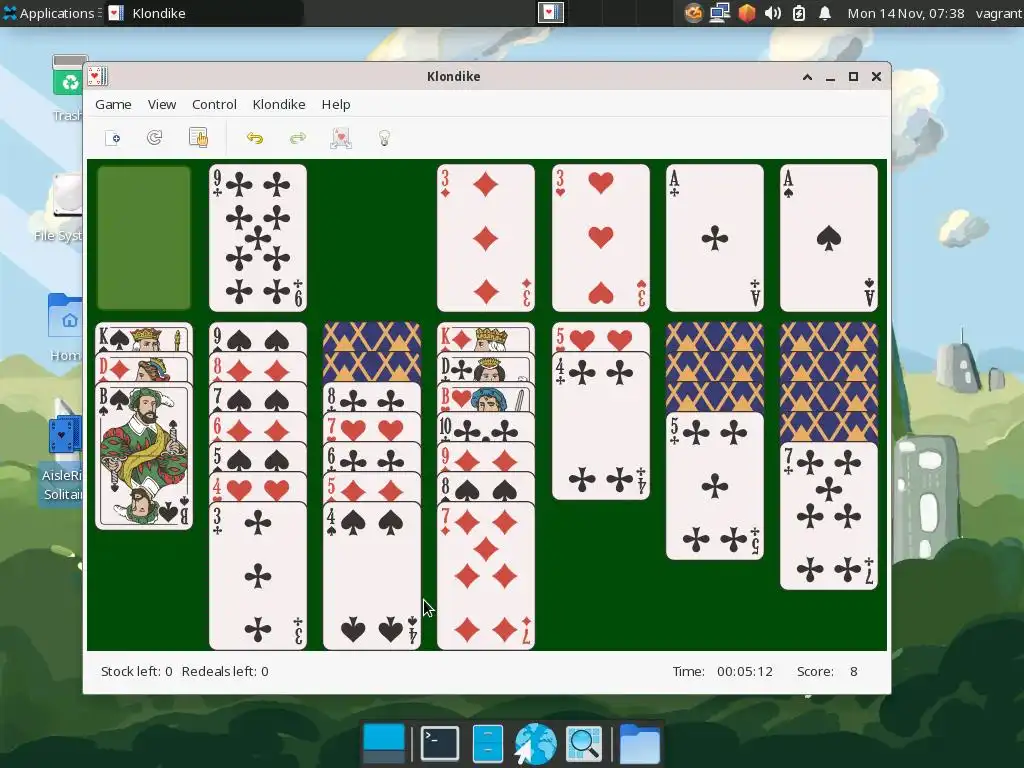Select the jack of spades card
The image size is (1024, 768).
[144, 456]
